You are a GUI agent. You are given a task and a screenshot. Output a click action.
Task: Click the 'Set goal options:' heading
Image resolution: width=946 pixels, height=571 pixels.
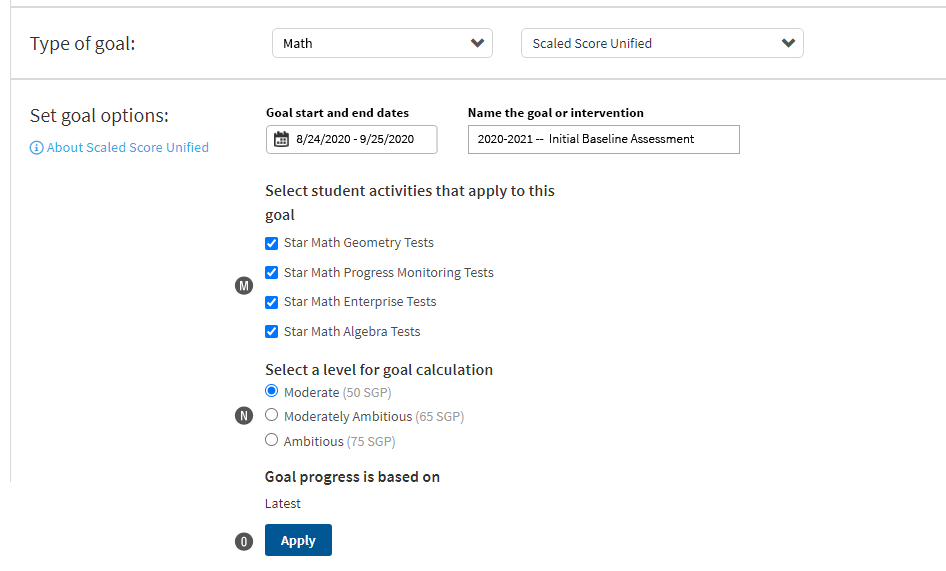pyautogui.click(x=100, y=115)
